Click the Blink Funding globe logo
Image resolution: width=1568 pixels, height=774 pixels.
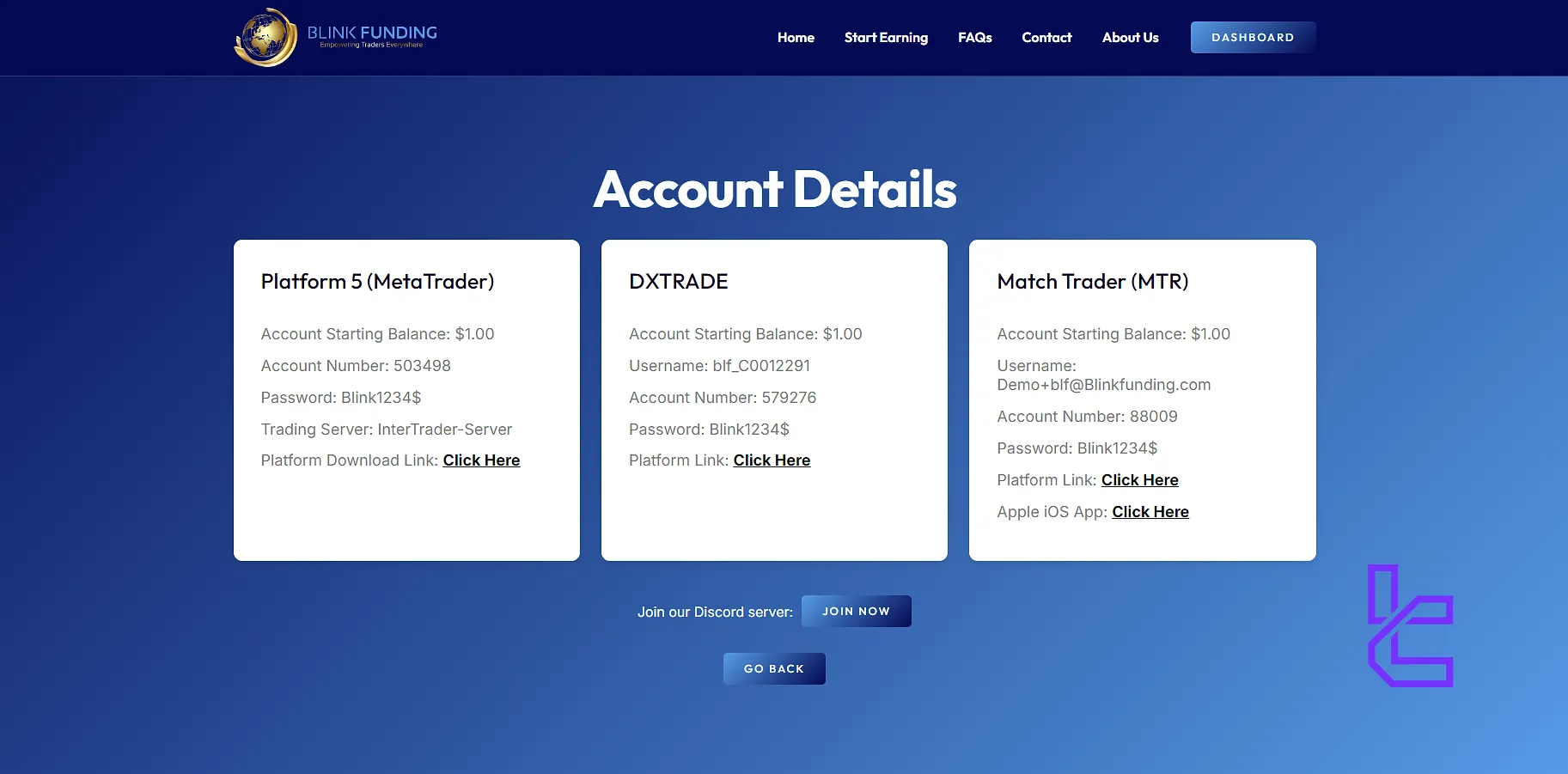point(265,37)
